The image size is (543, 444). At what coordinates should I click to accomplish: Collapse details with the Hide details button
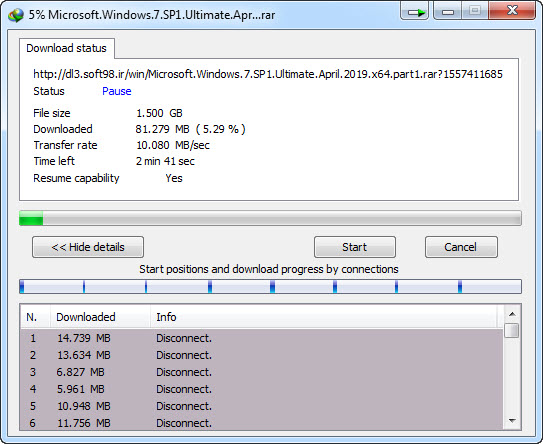[x=88, y=247]
